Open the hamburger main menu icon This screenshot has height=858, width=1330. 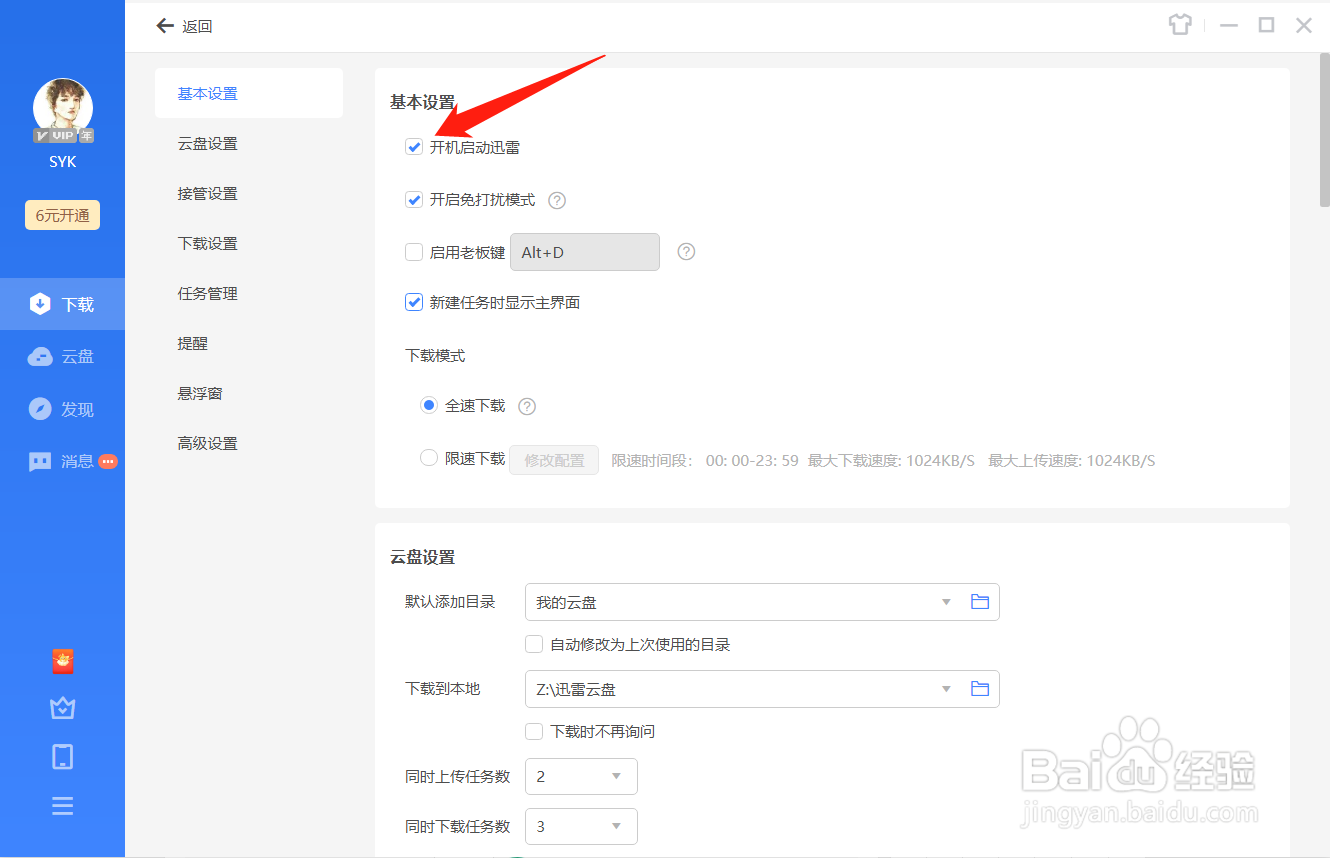click(63, 806)
